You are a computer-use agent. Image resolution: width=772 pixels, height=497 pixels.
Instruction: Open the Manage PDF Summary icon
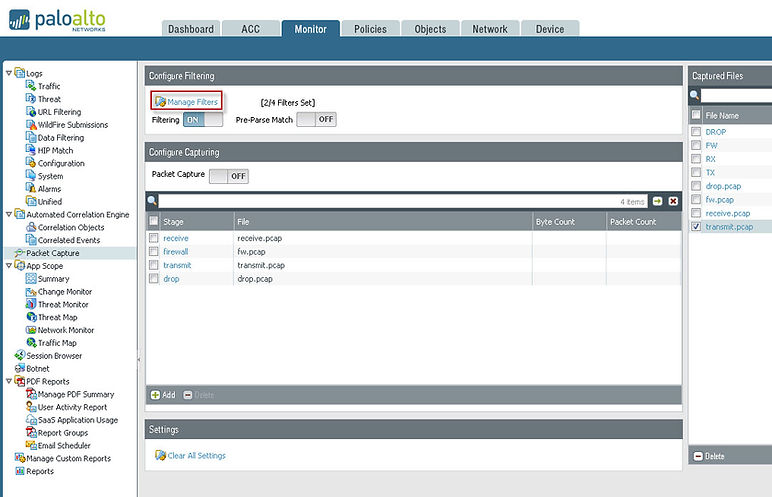pyautogui.click(x=31, y=394)
